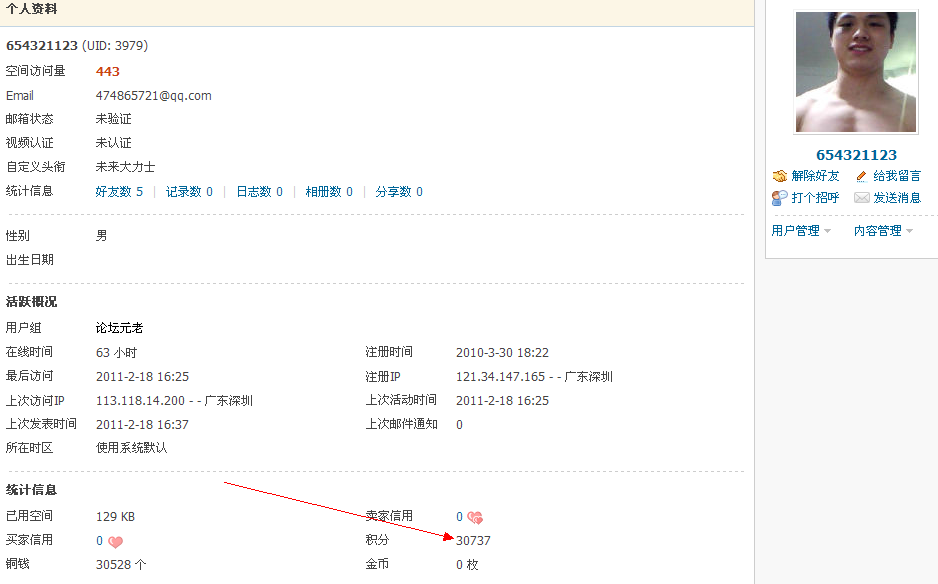Click the 在线时间 value 63 小时
The image size is (938, 584).
116,352
